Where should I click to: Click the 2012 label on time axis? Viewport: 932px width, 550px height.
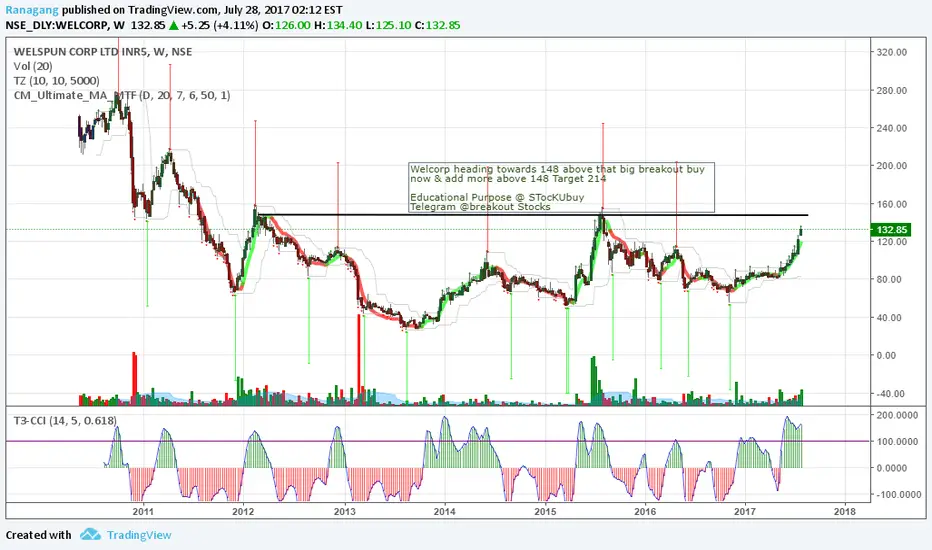pos(243,511)
